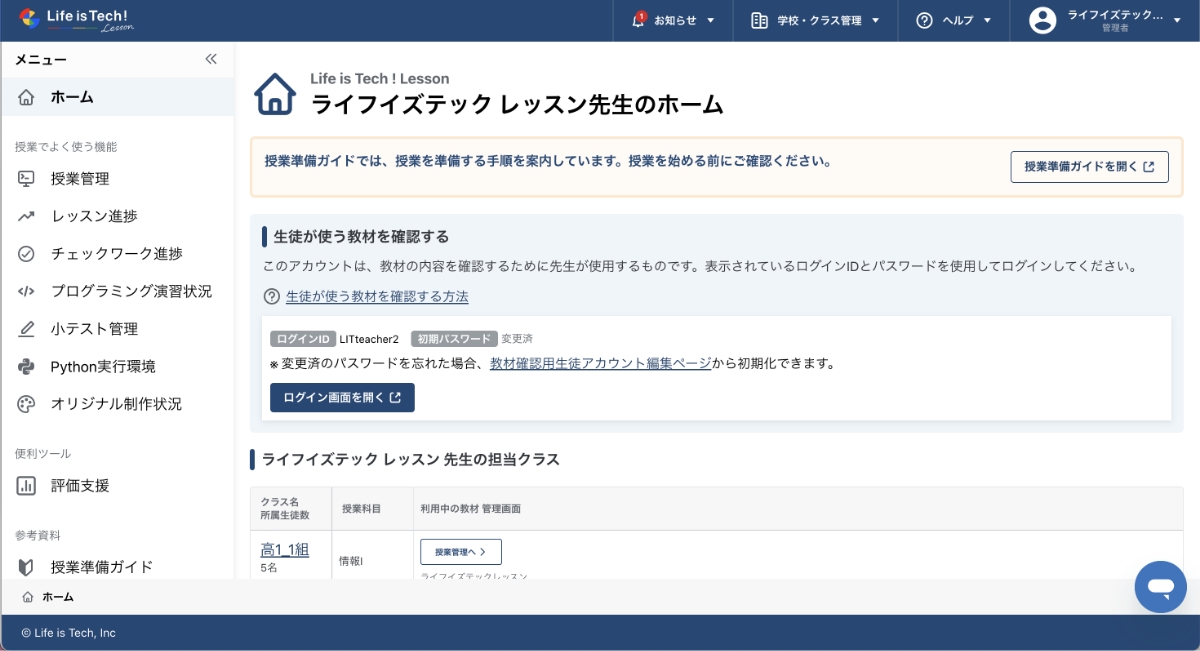Click the house icon for ホーム in sidebar
The height and width of the screenshot is (651, 1200).
pyautogui.click(x=27, y=98)
